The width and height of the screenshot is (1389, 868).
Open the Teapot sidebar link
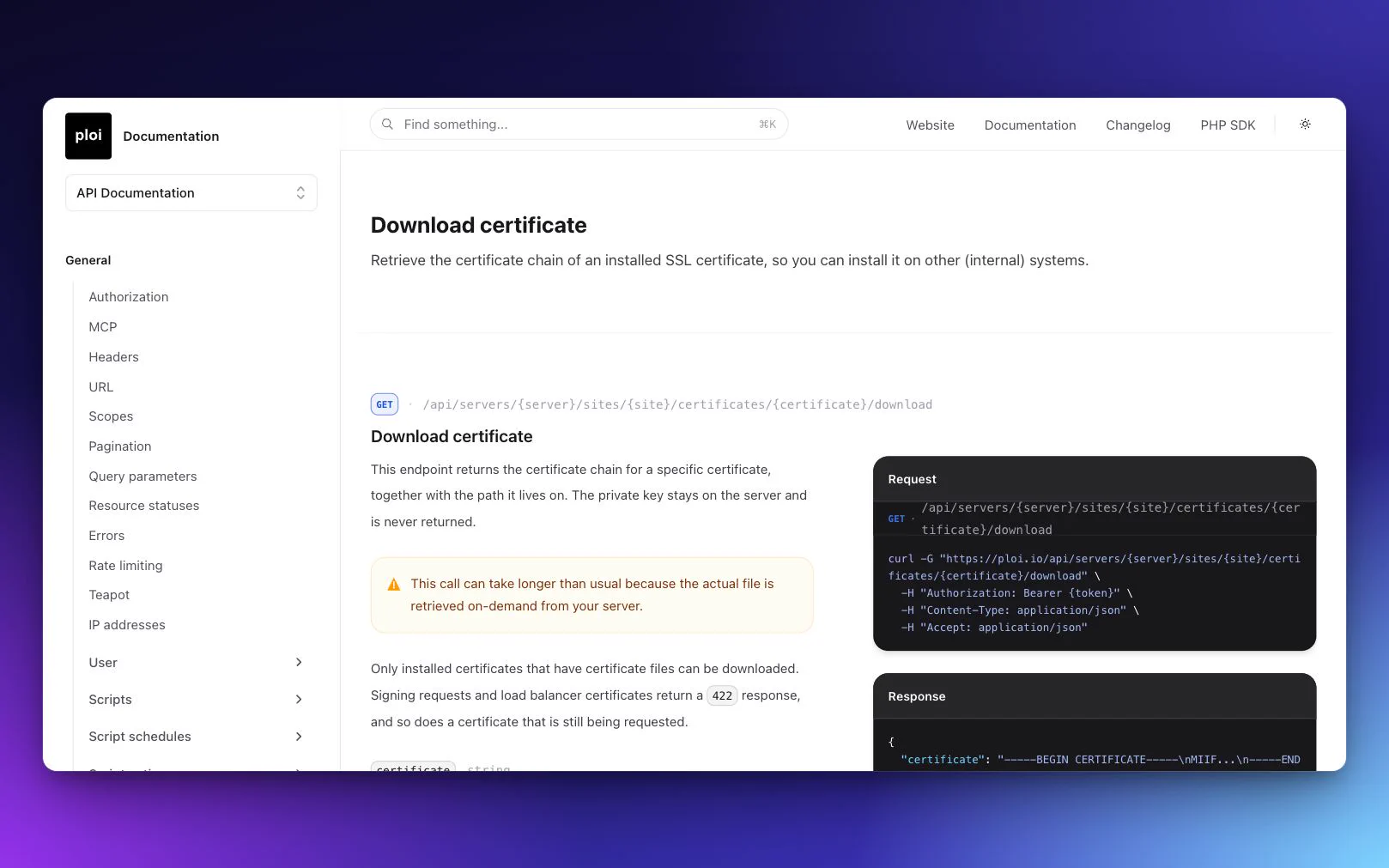[x=109, y=595]
